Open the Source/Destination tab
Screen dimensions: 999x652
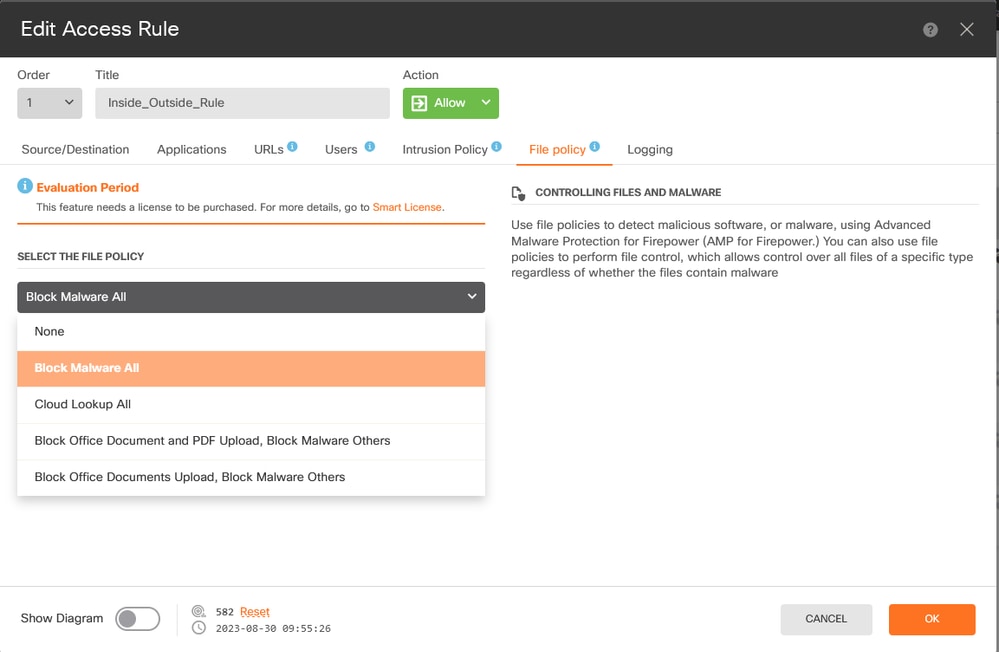(75, 150)
